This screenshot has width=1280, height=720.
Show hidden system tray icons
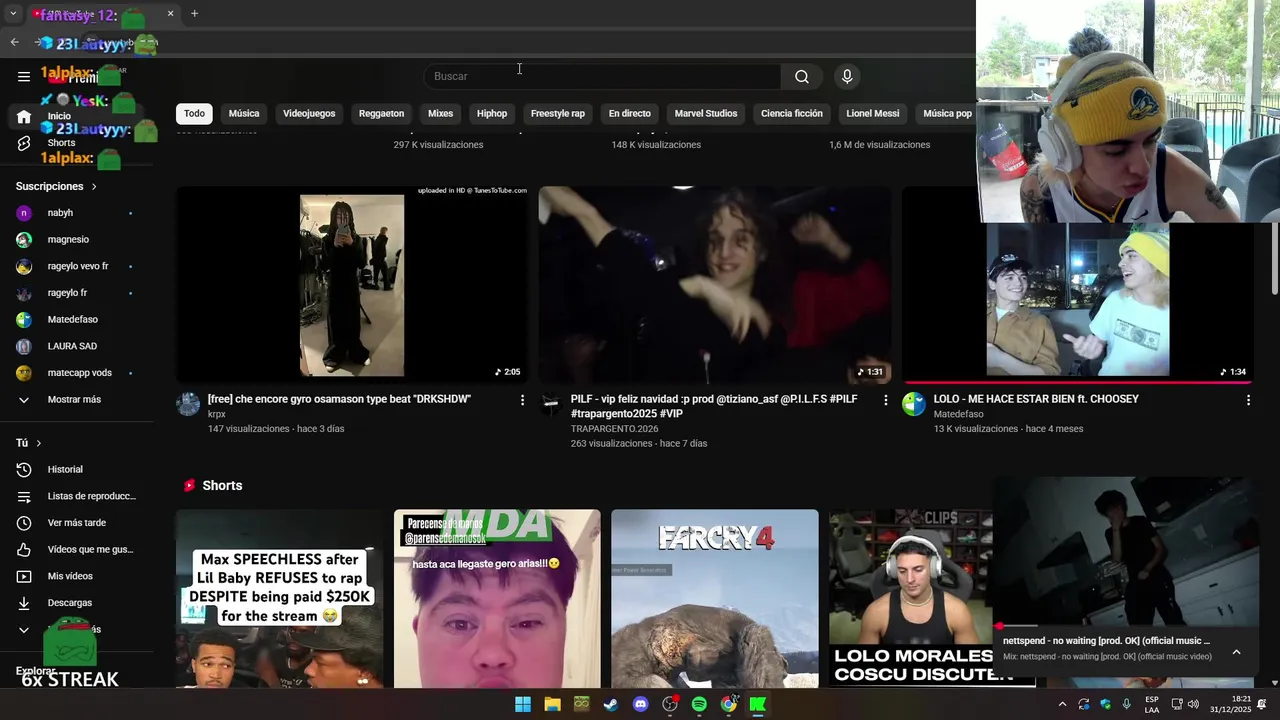pyautogui.click(x=1063, y=704)
